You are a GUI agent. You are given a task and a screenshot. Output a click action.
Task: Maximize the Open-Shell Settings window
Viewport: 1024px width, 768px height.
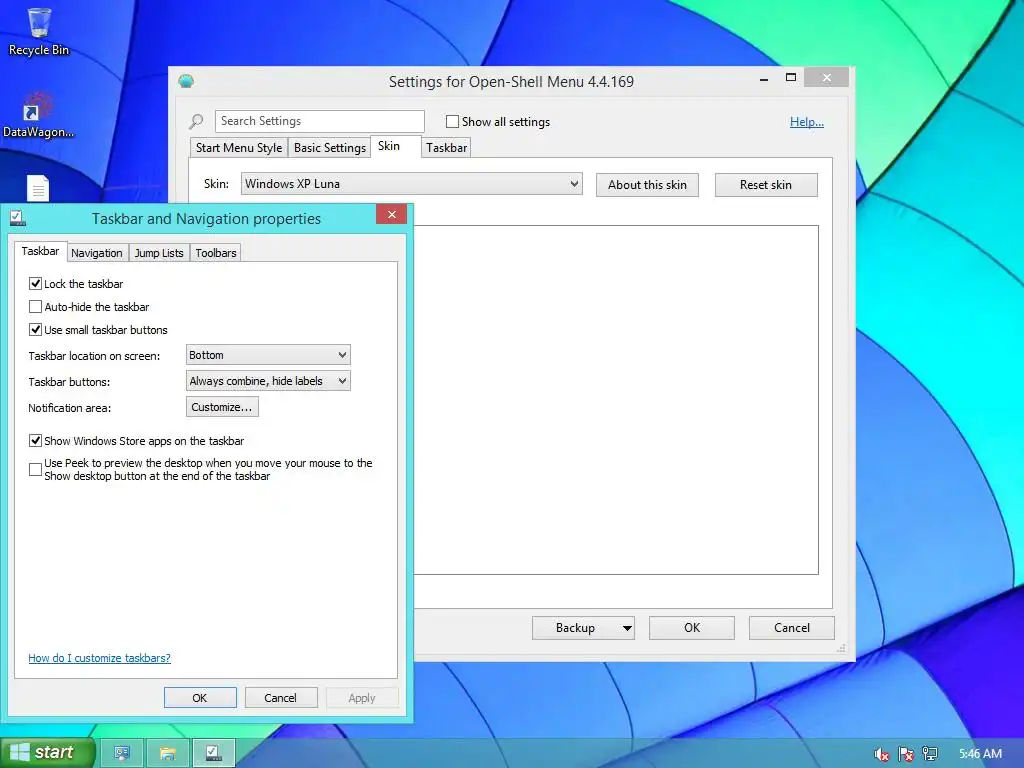click(791, 78)
